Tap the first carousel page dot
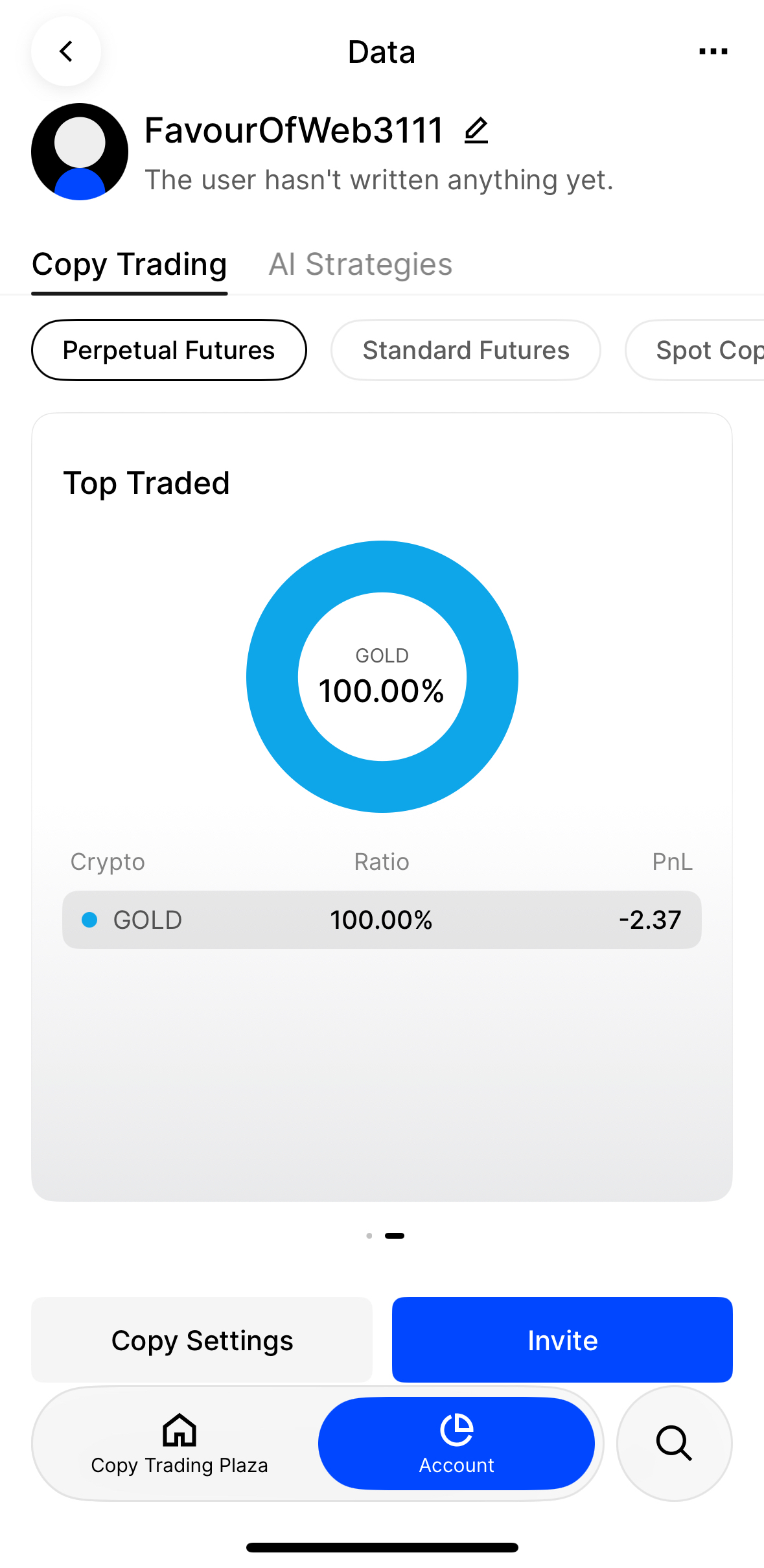 click(x=369, y=1235)
